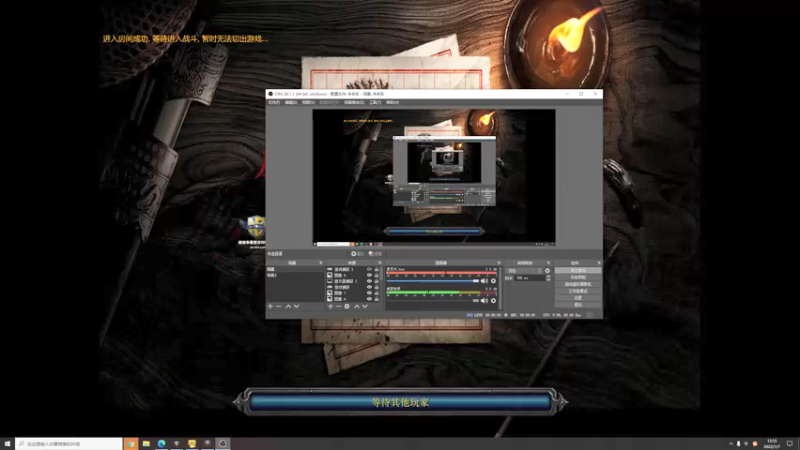The image size is (800, 450).
Task: Open OBS 设置 settings button
Action: click(x=578, y=298)
